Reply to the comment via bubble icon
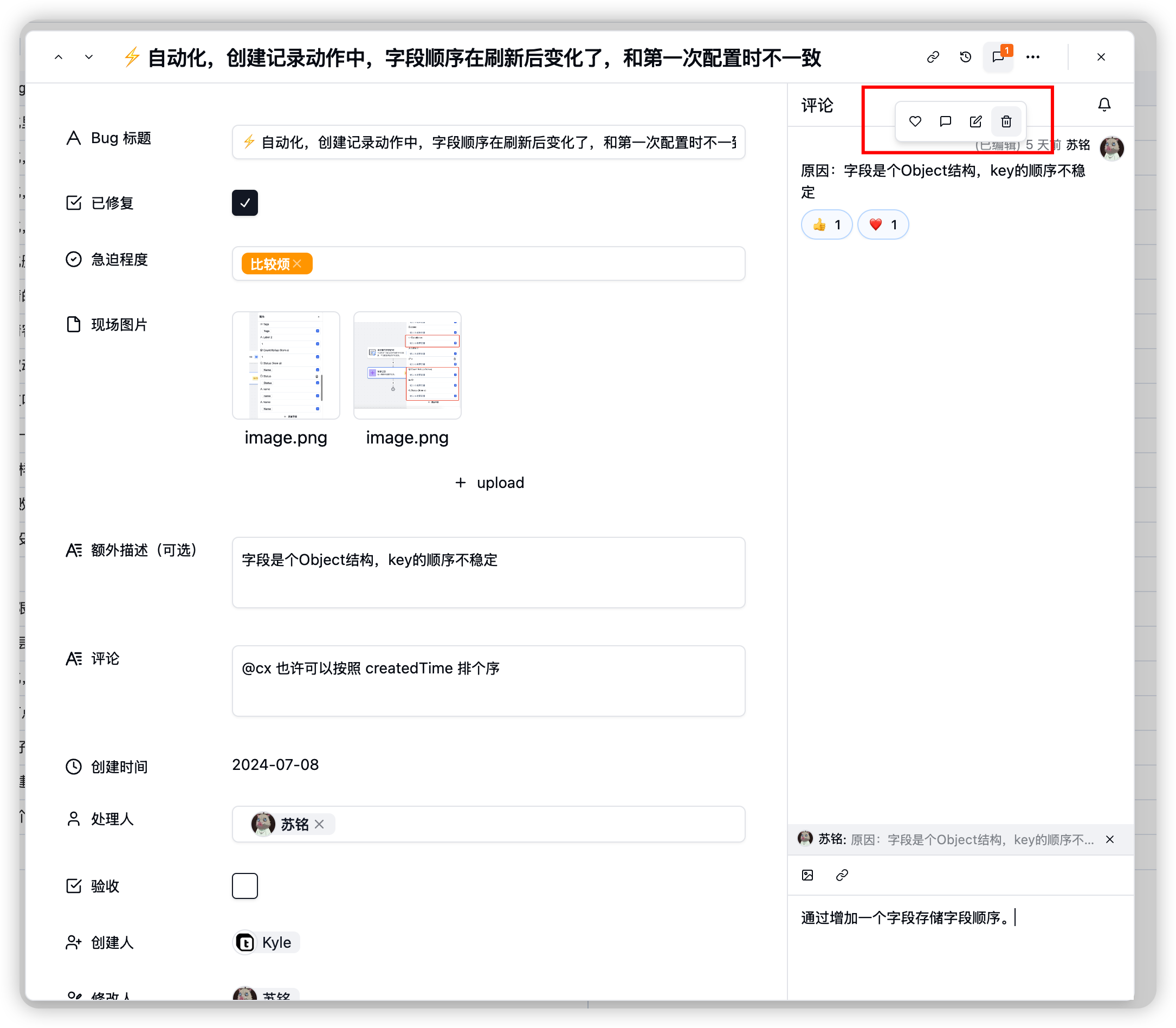 [x=946, y=121]
